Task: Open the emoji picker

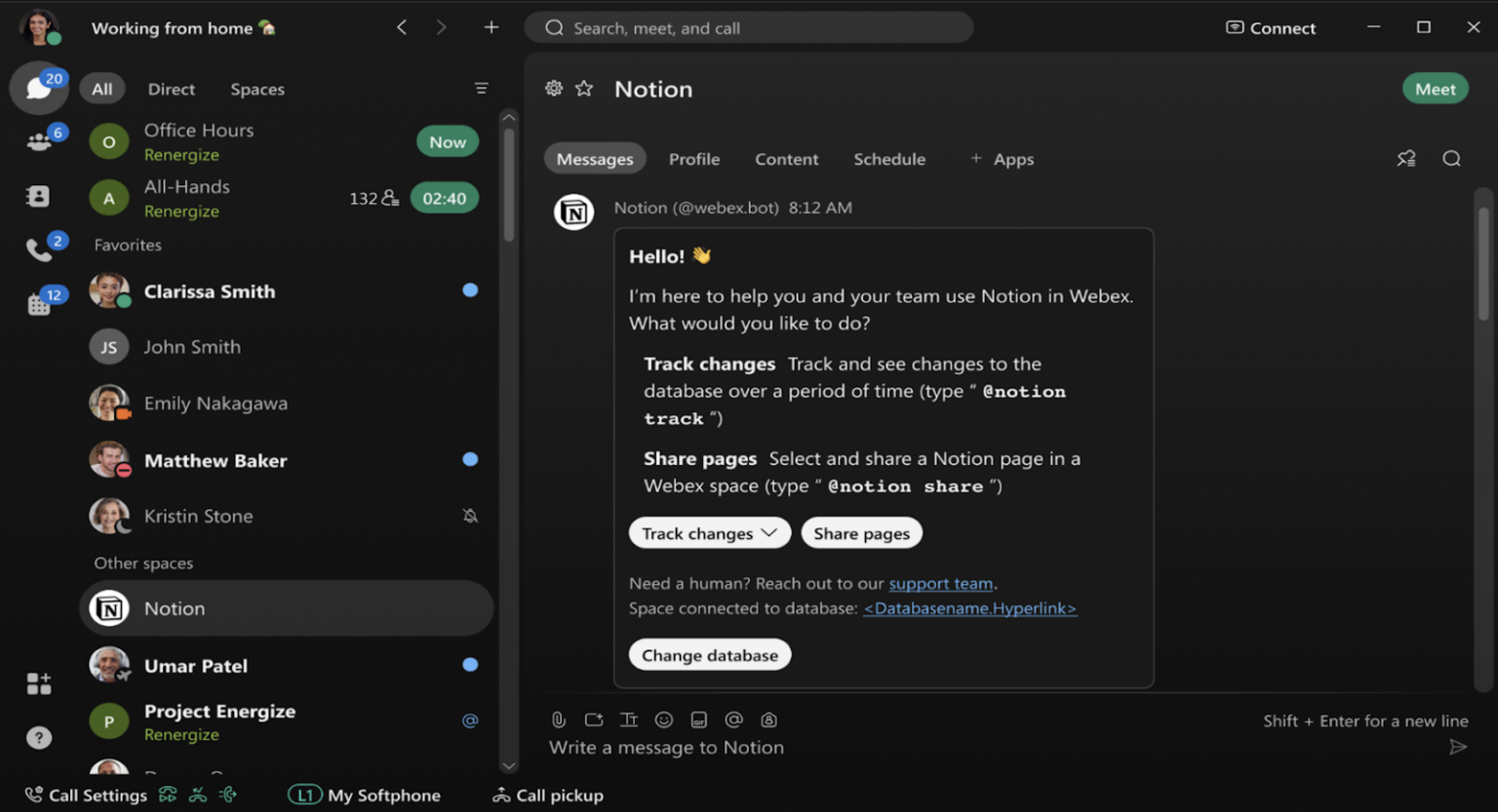Action: (x=664, y=719)
